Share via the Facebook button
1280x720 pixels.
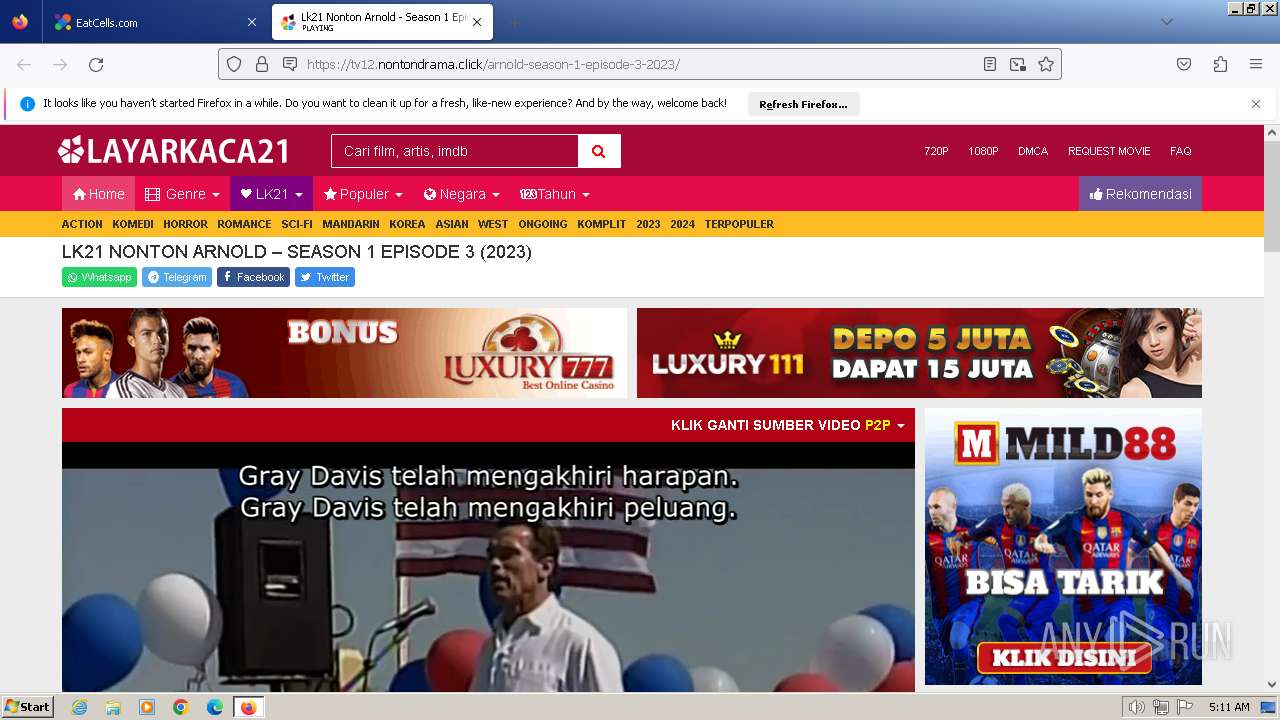click(x=253, y=277)
